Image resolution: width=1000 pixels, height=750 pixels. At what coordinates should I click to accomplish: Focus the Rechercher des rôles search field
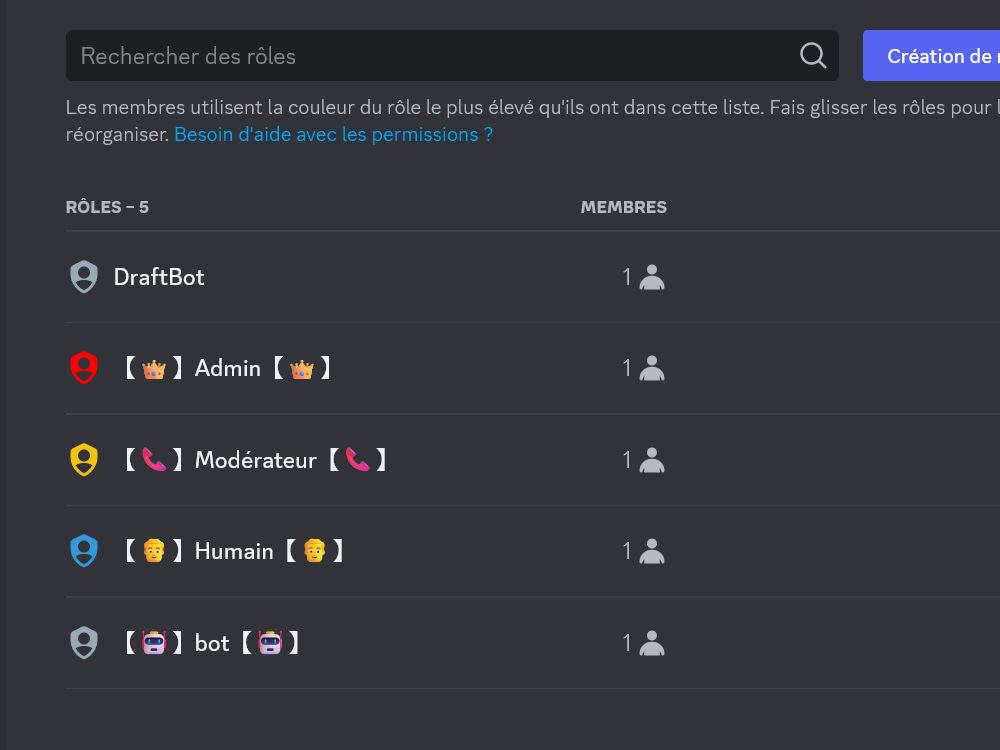(x=452, y=55)
